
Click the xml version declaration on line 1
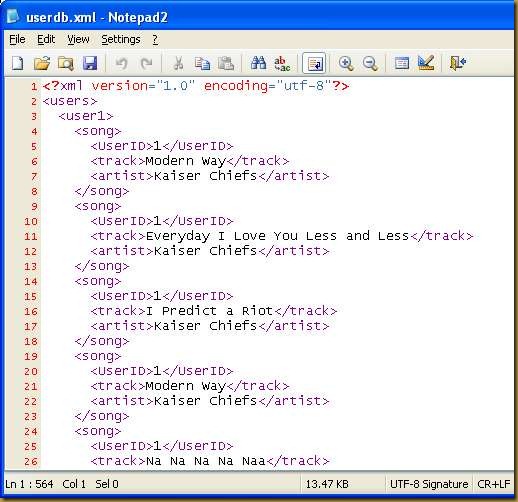[196, 86]
